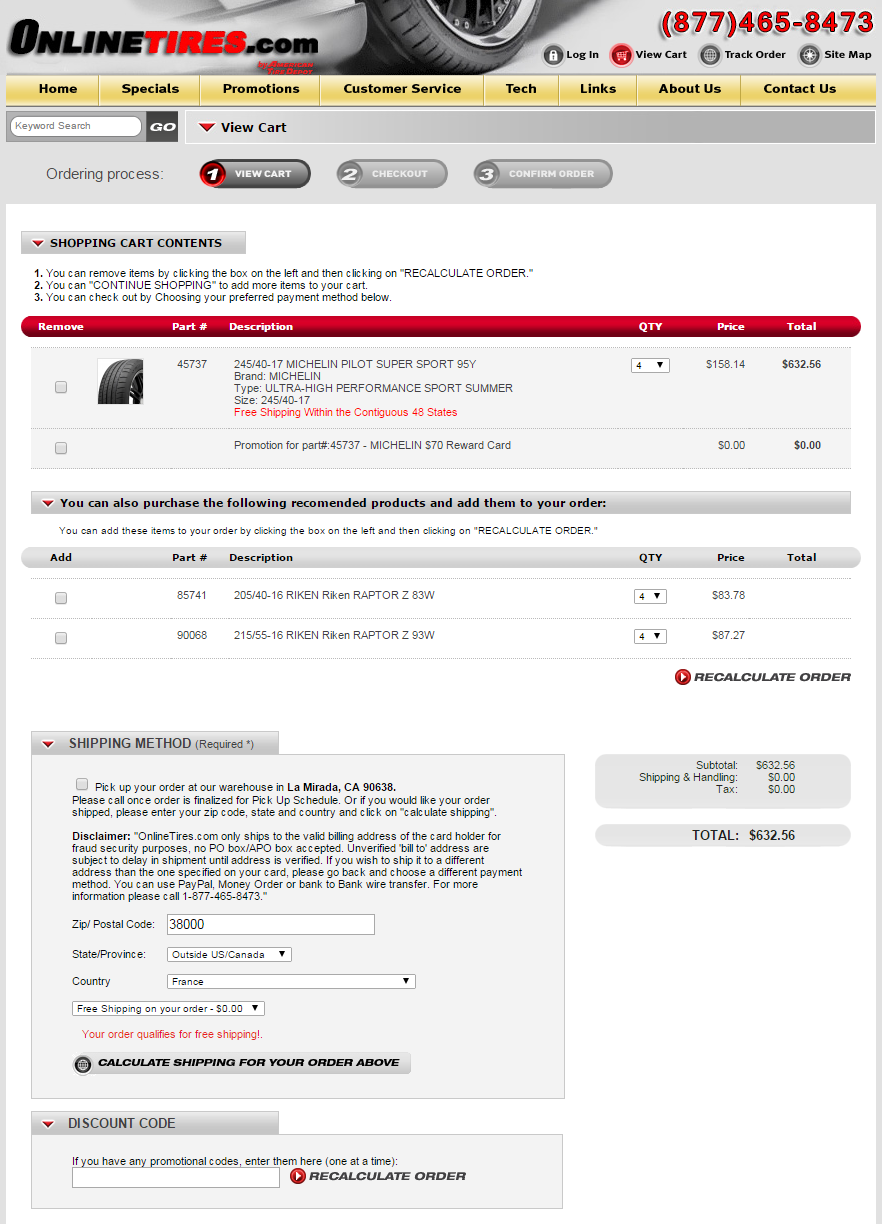Open the Contact Us menu
The image size is (882, 1224).
tap(800, 89)
